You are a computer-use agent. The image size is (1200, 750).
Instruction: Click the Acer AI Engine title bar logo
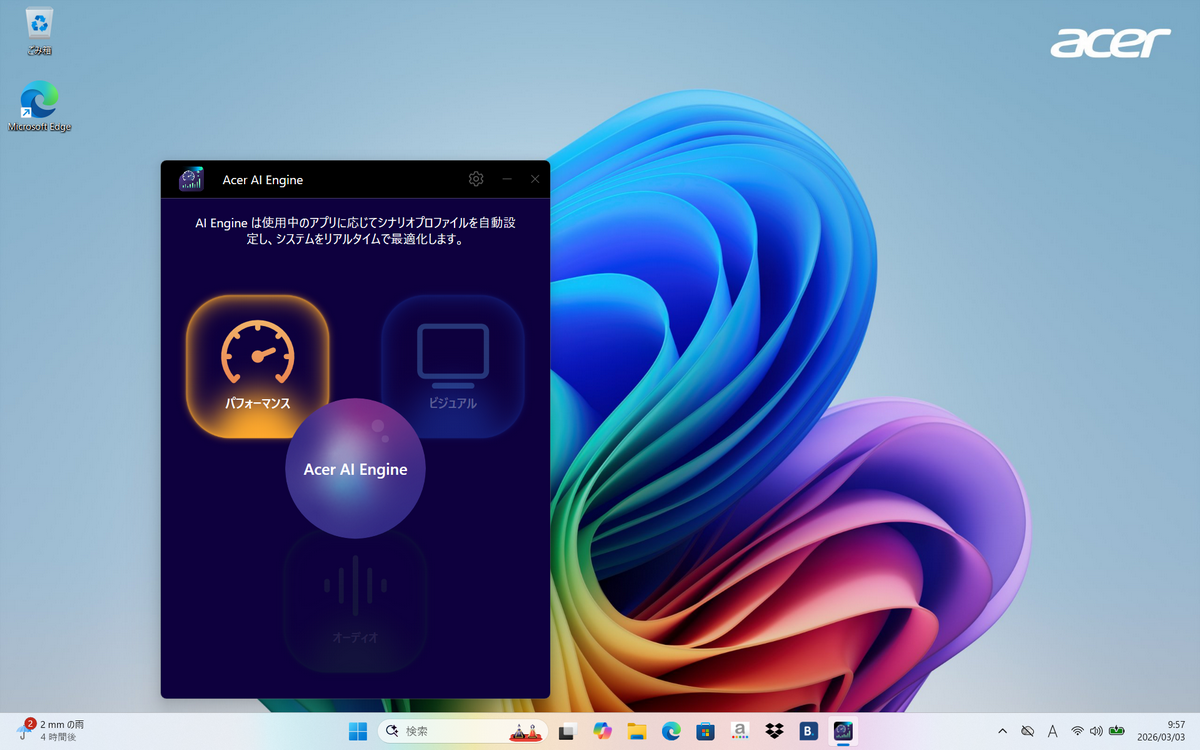[191, 179]
